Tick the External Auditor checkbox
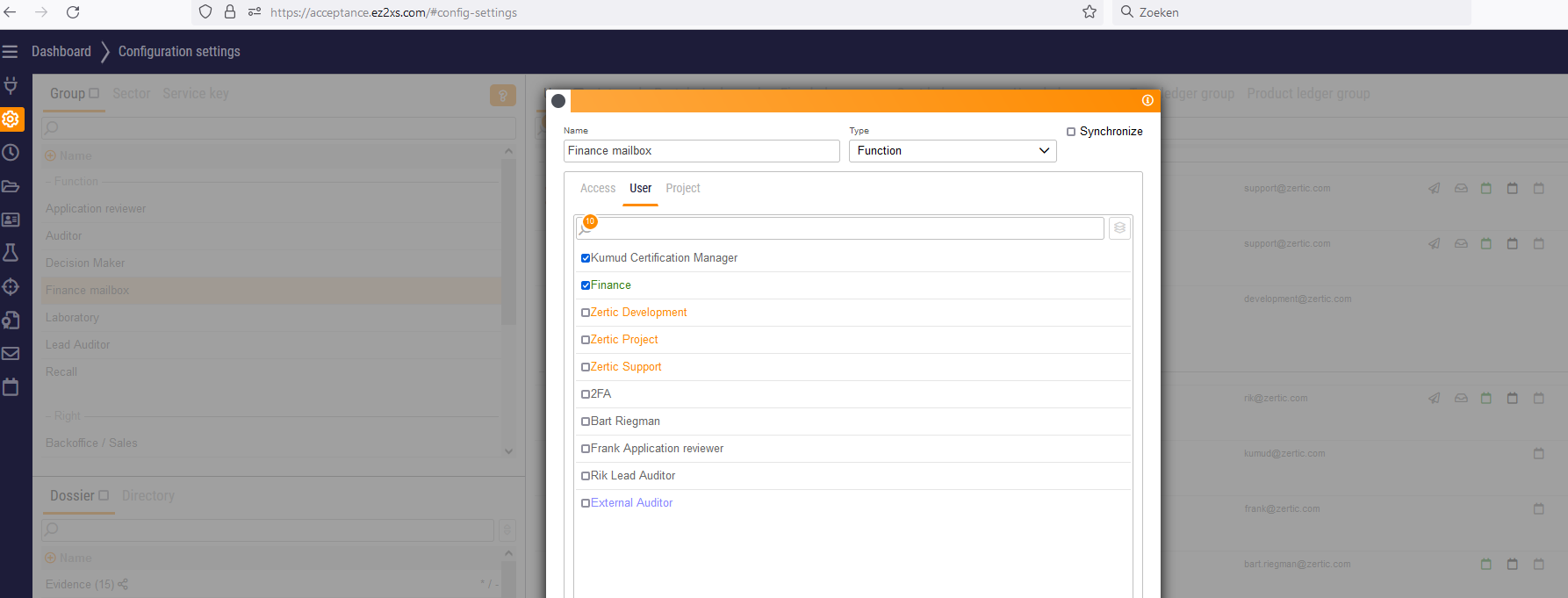The width and height of the screenshot is (1568, 598). [586, 503]
